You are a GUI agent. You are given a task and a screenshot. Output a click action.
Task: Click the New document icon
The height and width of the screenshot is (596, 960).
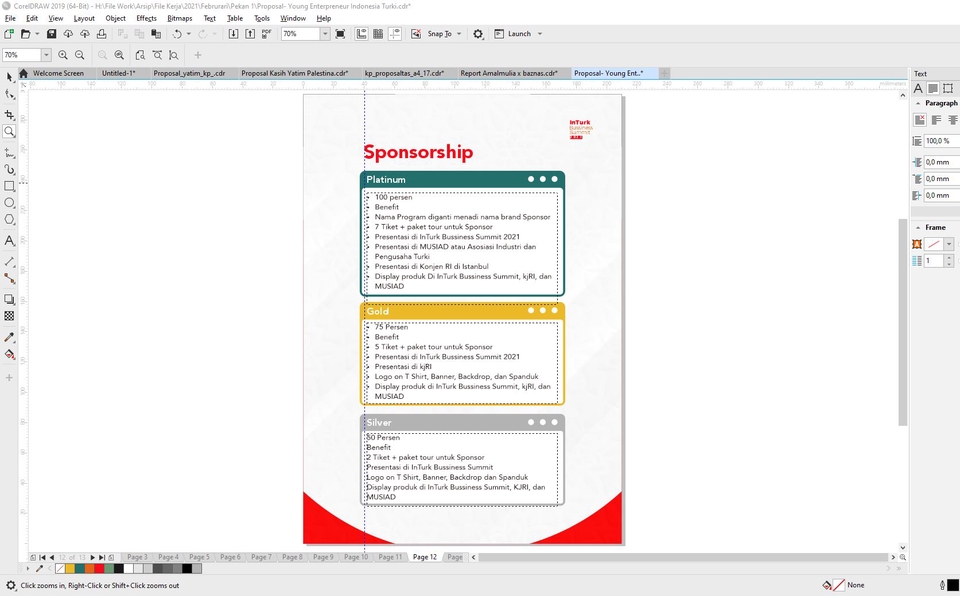(9, 34)
